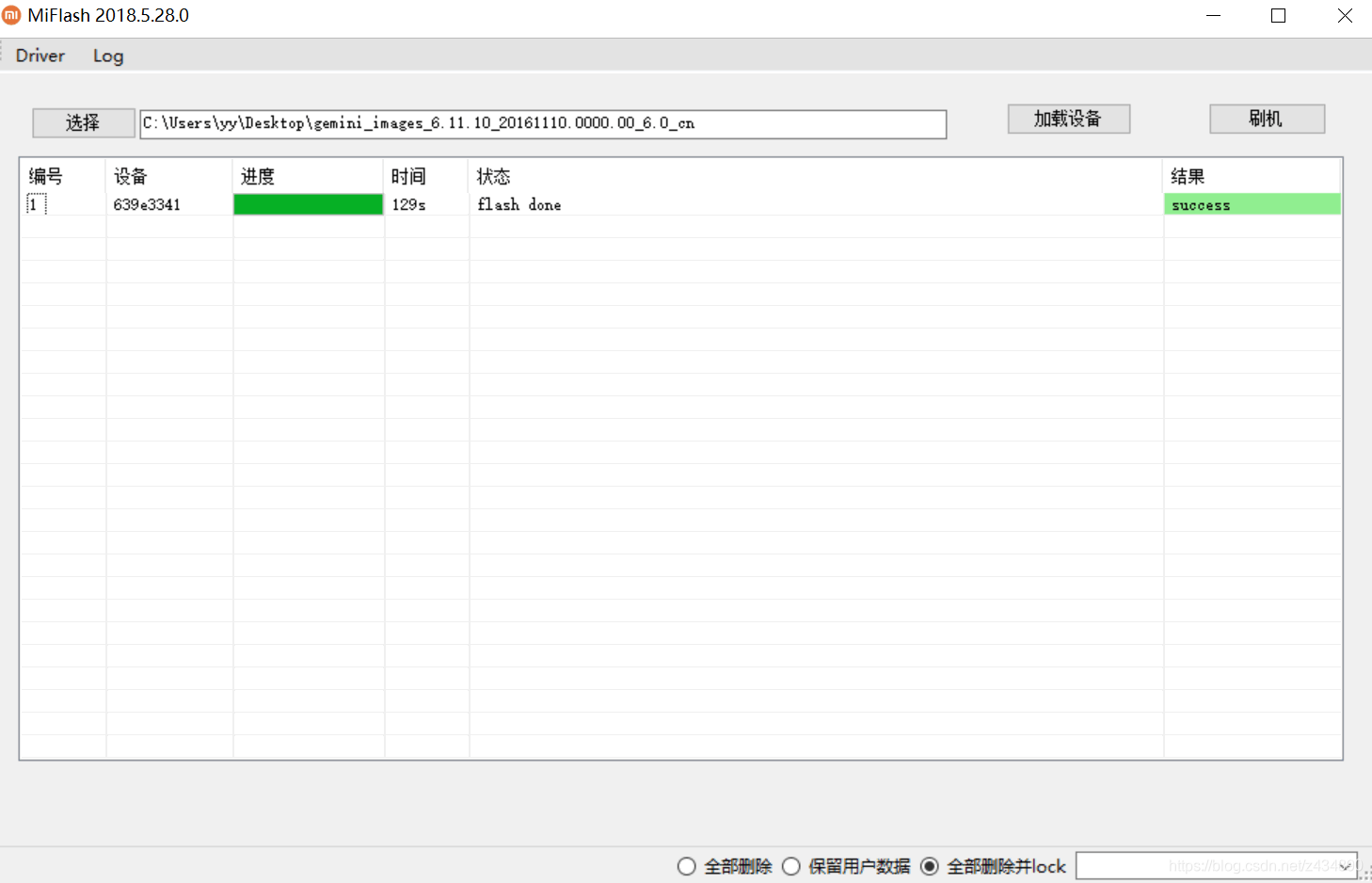Select device ID 639e3341 cell
This screenshot has width=1372, height=883.
coord(169,204)
